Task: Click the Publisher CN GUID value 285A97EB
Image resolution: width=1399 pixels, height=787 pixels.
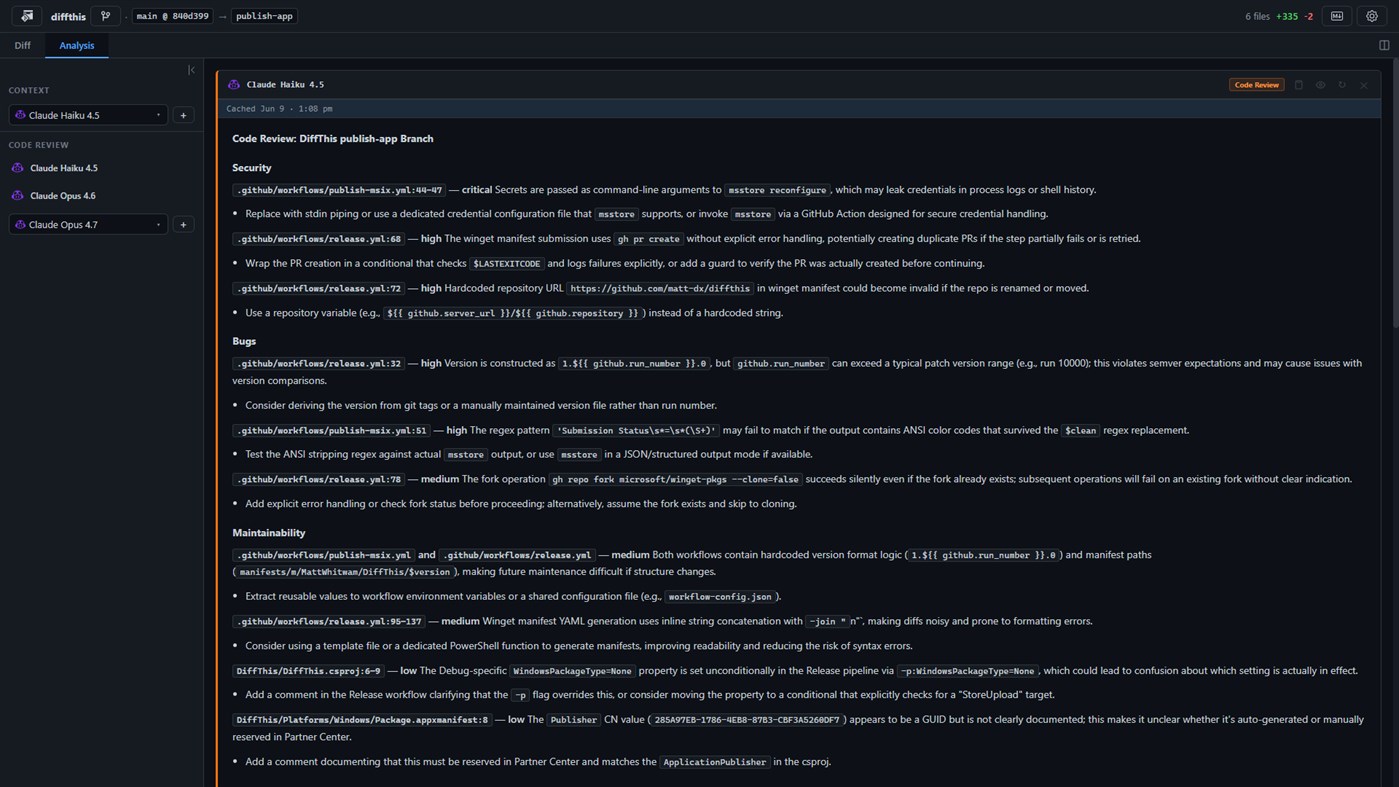Action: (747, 720)
